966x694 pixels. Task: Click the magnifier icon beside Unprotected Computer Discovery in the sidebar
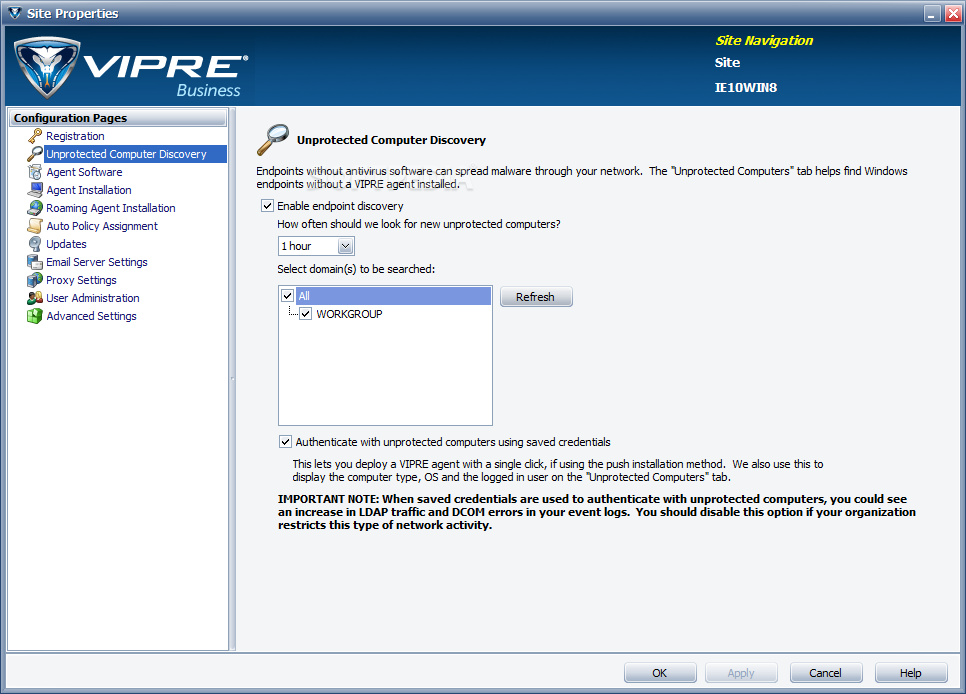35,154
